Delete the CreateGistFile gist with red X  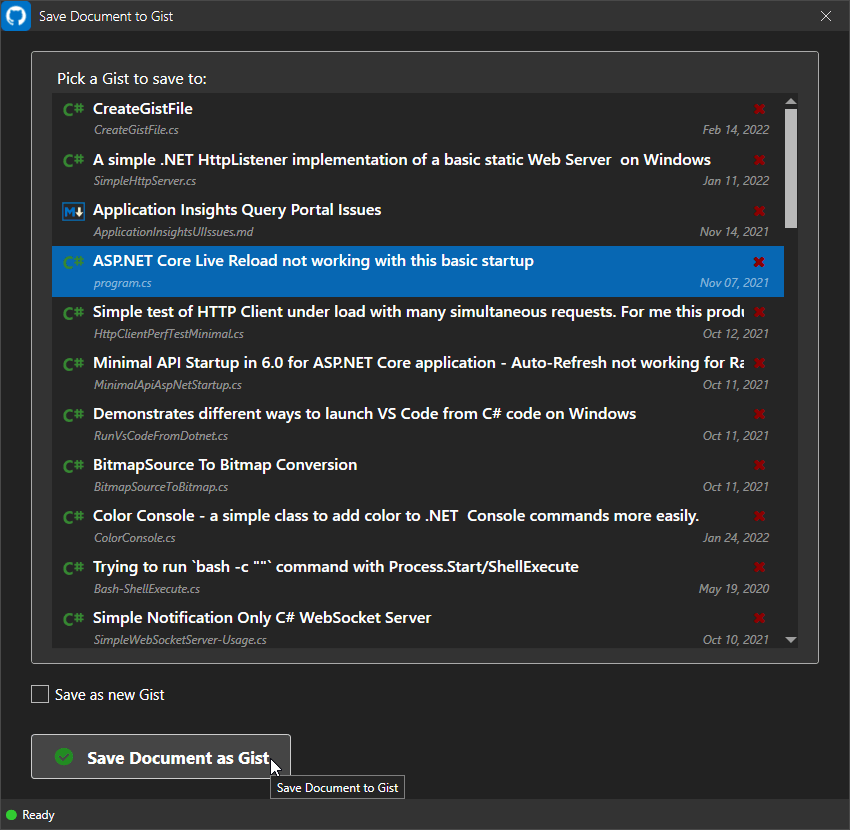coord(759,109)
